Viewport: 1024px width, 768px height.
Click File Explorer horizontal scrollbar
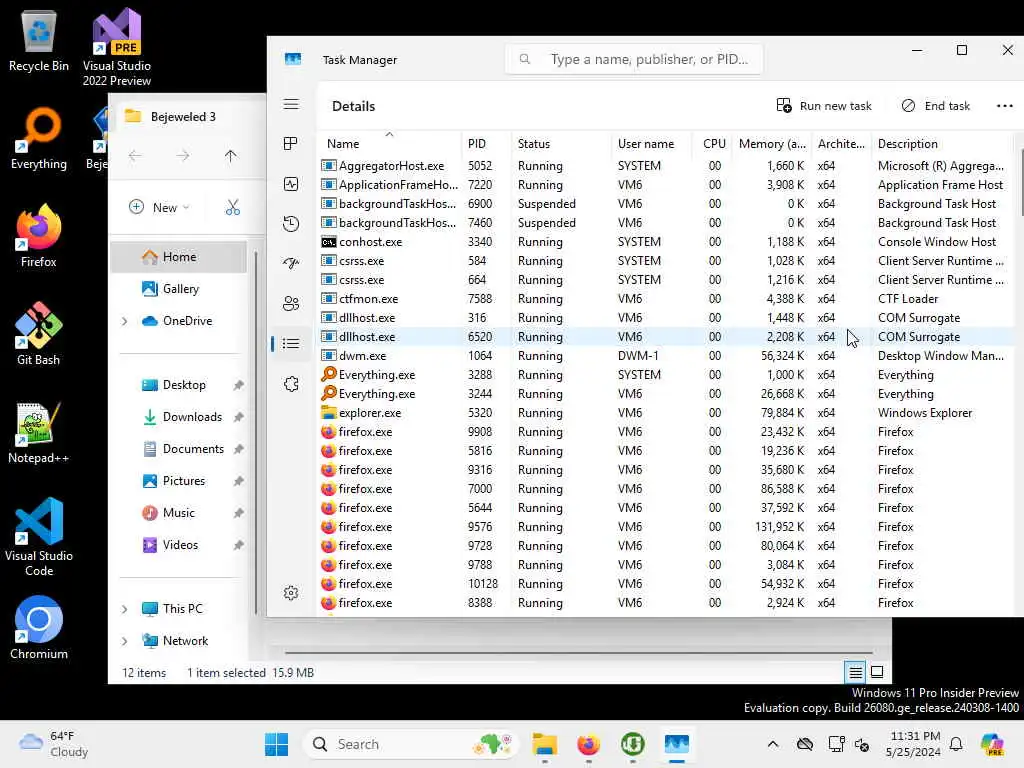pyautogui.click(x=579, y=652)
